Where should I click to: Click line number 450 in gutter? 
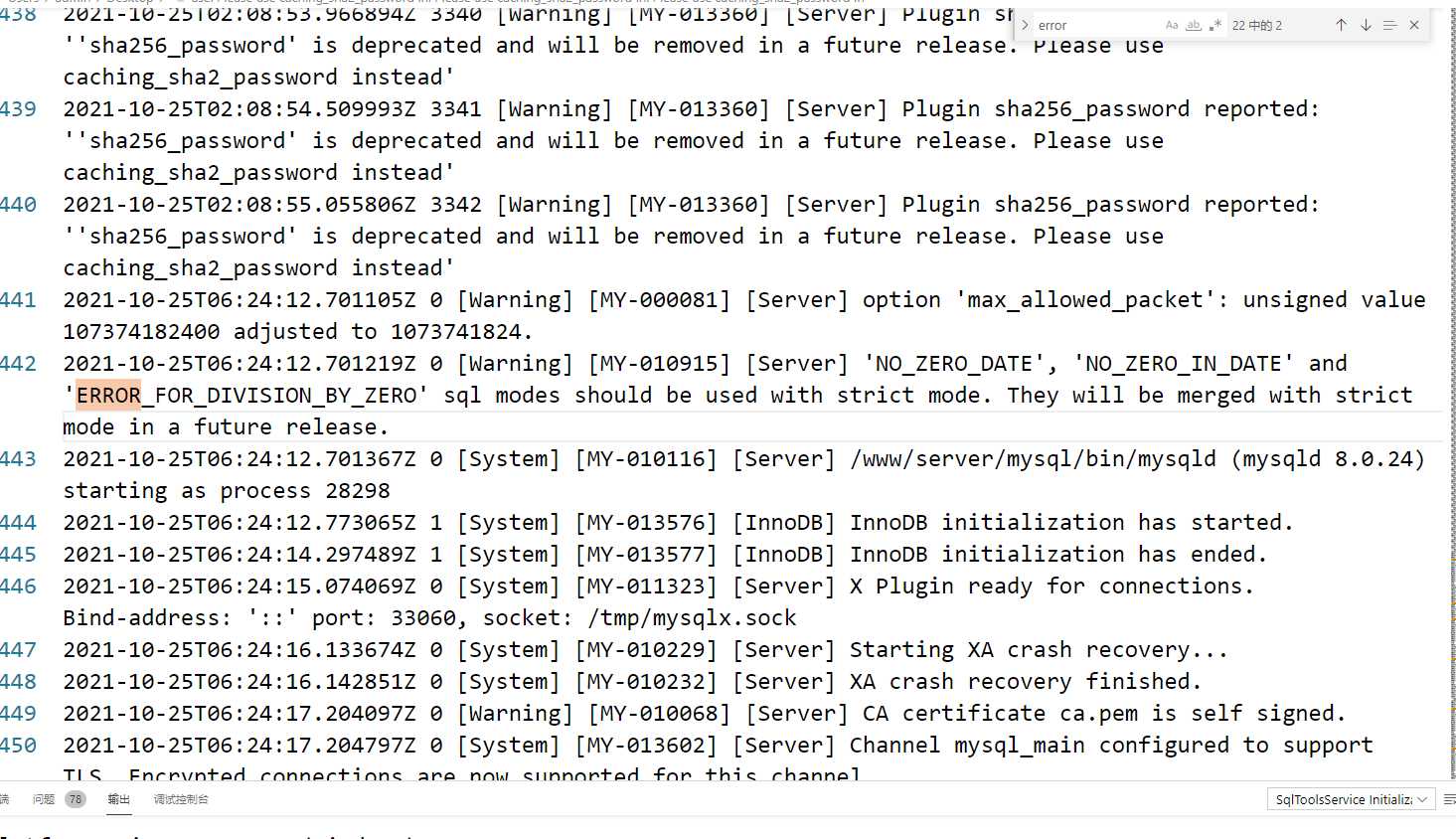[19, 746]
